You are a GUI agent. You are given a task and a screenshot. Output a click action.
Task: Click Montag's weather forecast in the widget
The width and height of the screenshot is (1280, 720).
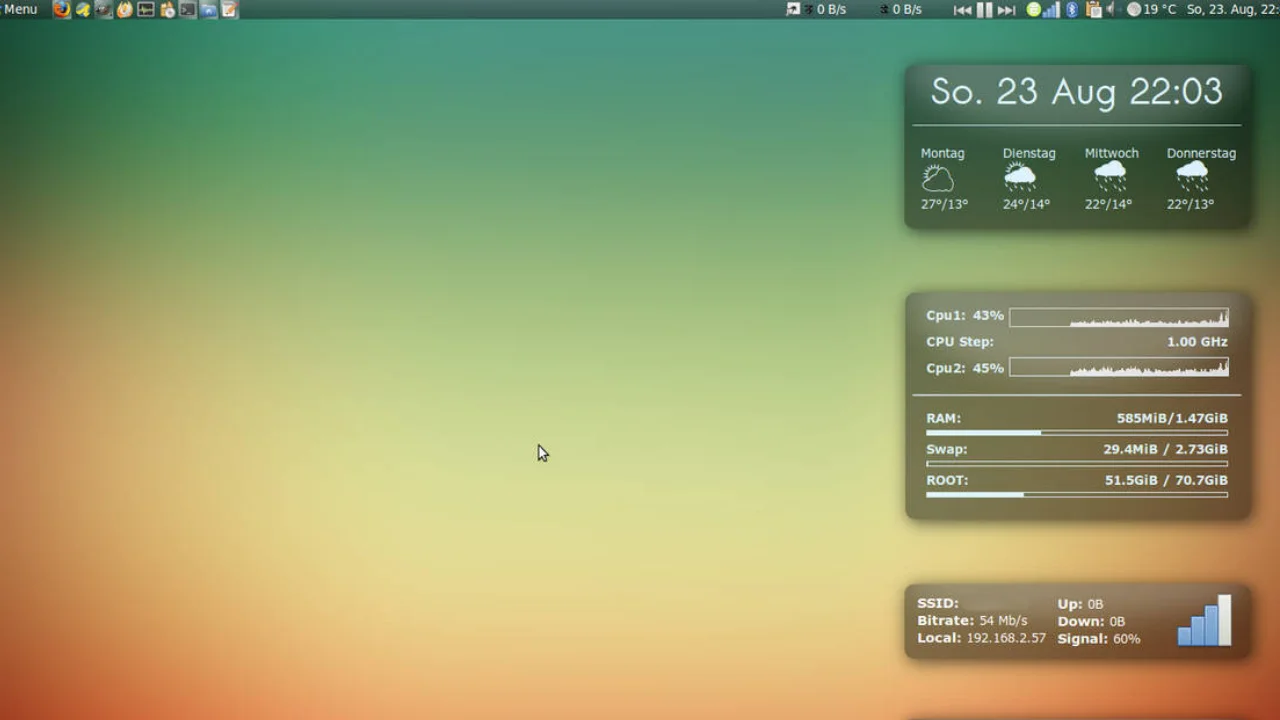coord(941,178)
